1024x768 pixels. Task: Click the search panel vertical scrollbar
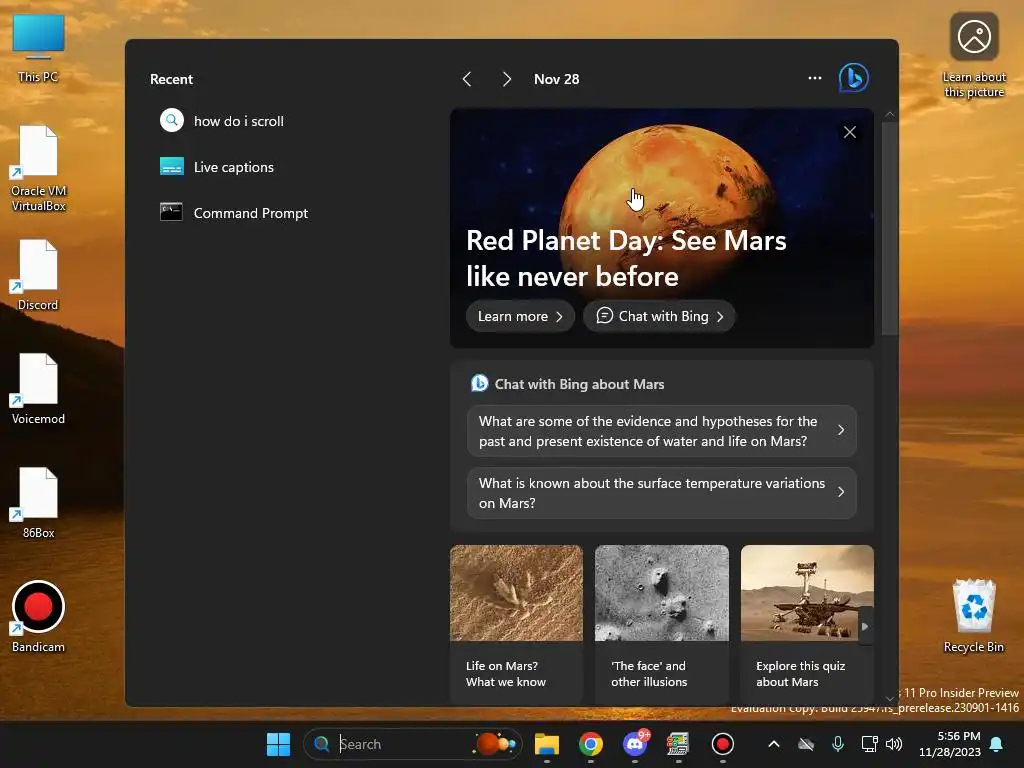click(889, 229)
